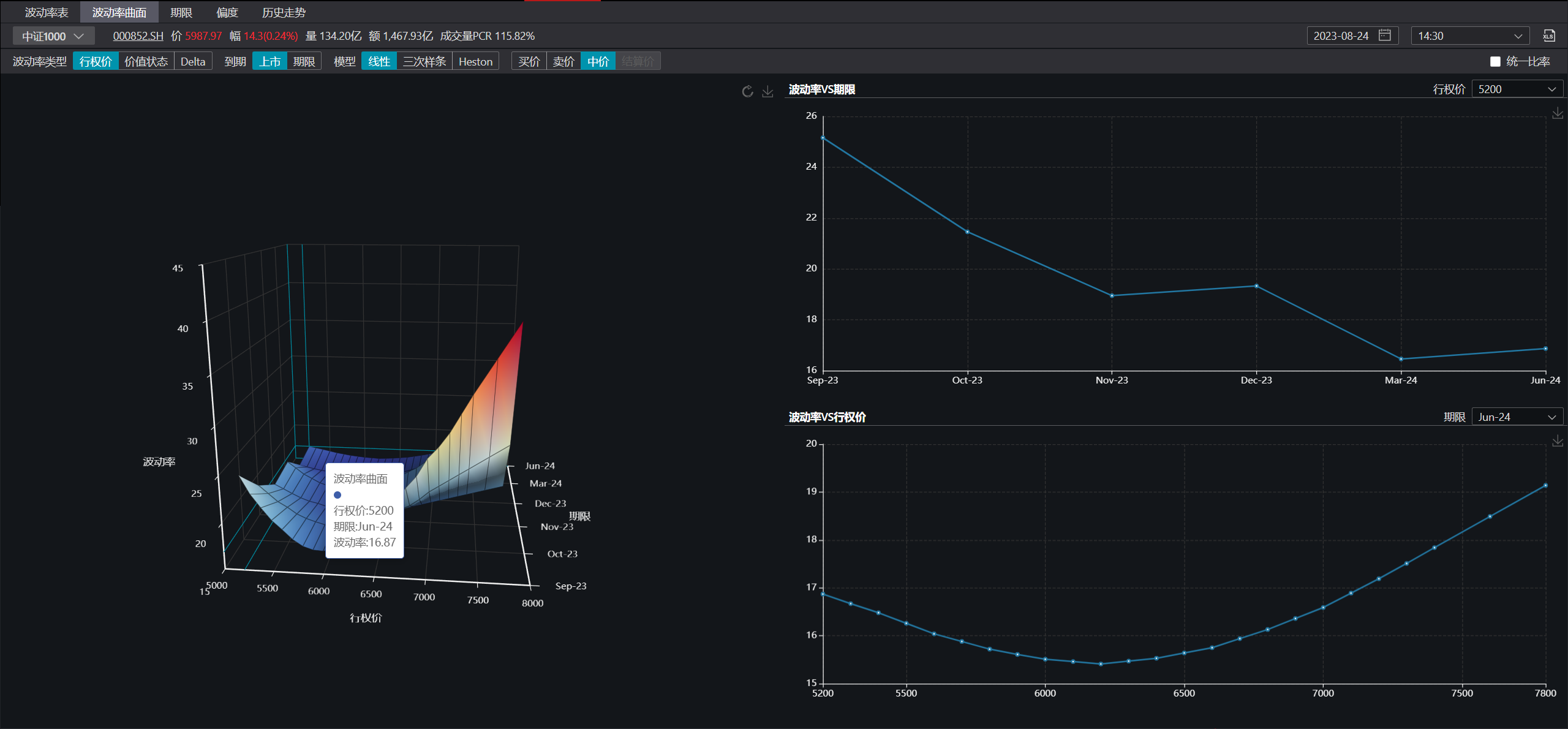Open the 历史走势 tab
Image resolution: width=1568 pixels, height=729 pixels.
click(284, 12)
